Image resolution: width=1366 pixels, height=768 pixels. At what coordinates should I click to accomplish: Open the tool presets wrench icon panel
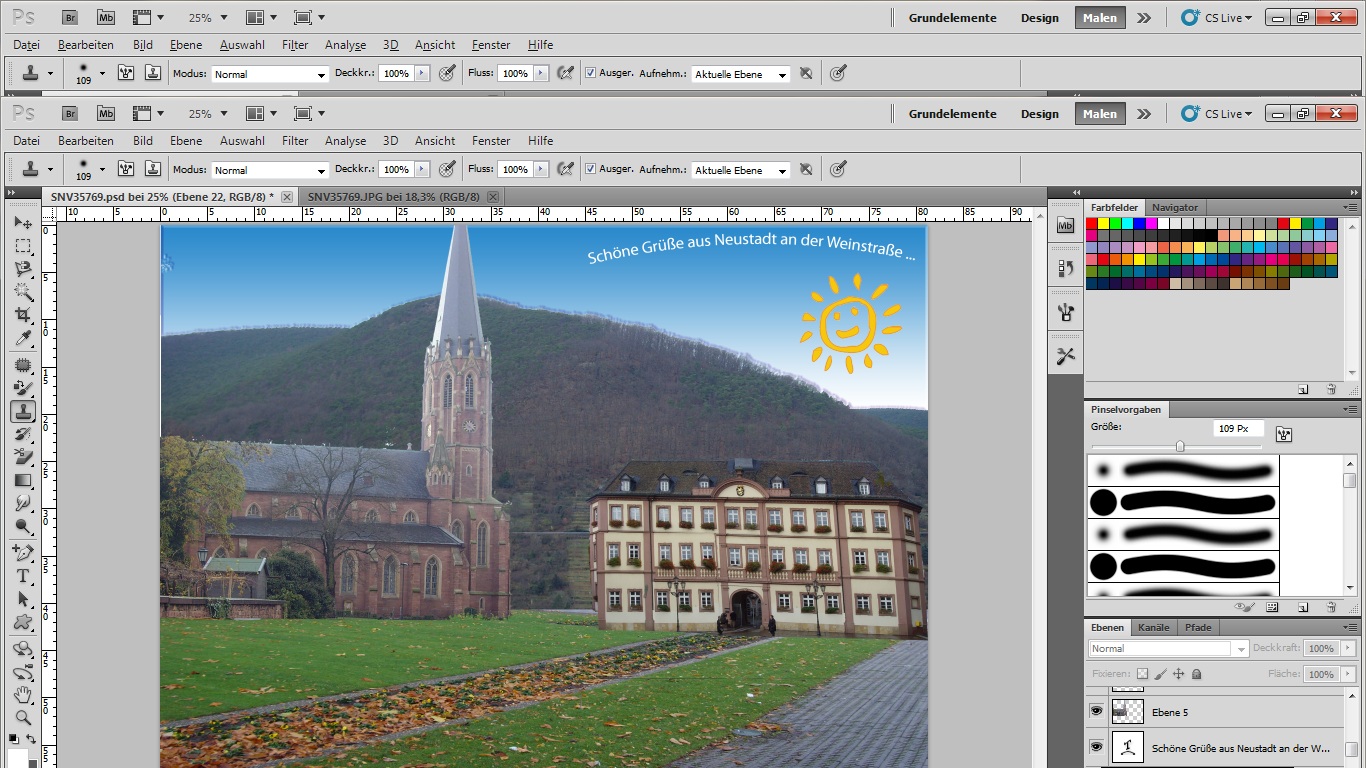pyautogui.click(x=1065, y=356)
